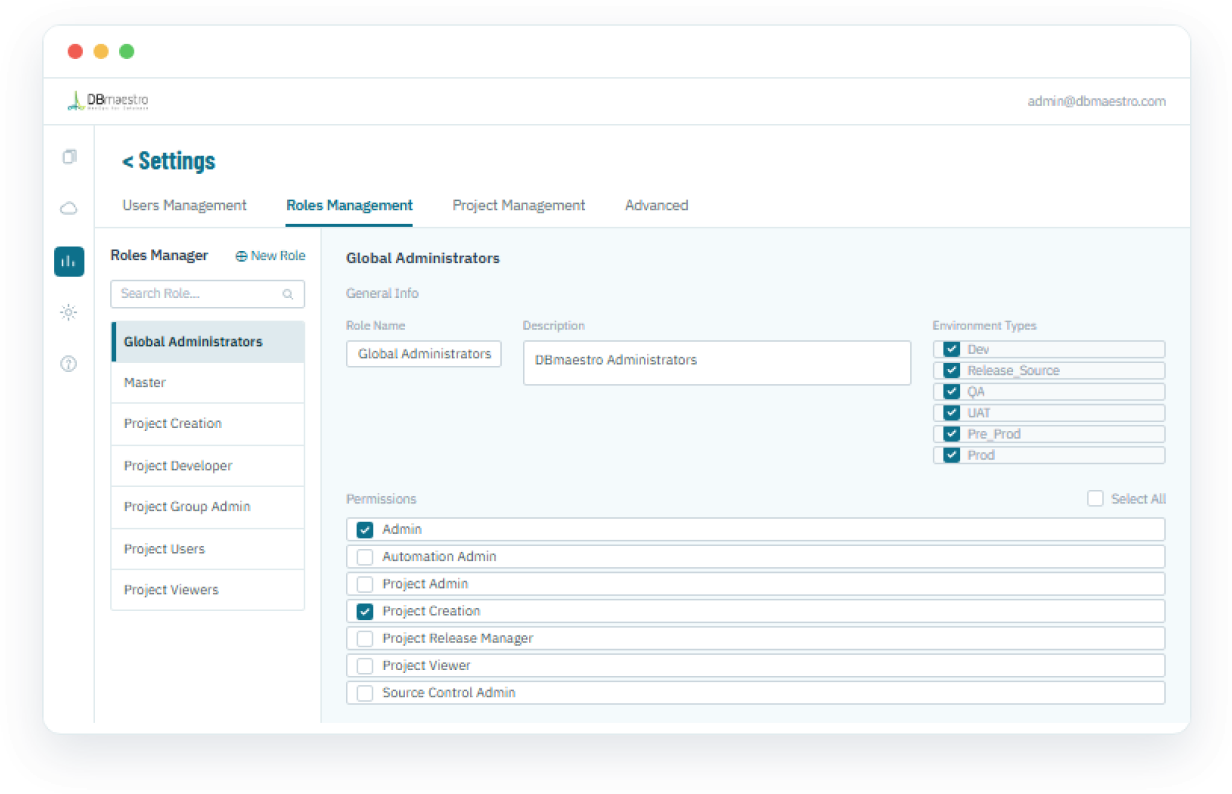Select the Master role
1232x794 pixels.
click(x=208, y=383)
